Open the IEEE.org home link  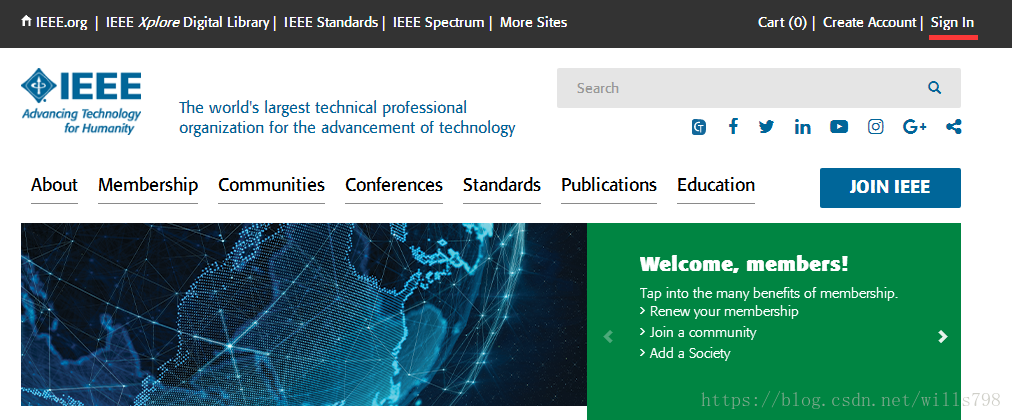point(54,23)
